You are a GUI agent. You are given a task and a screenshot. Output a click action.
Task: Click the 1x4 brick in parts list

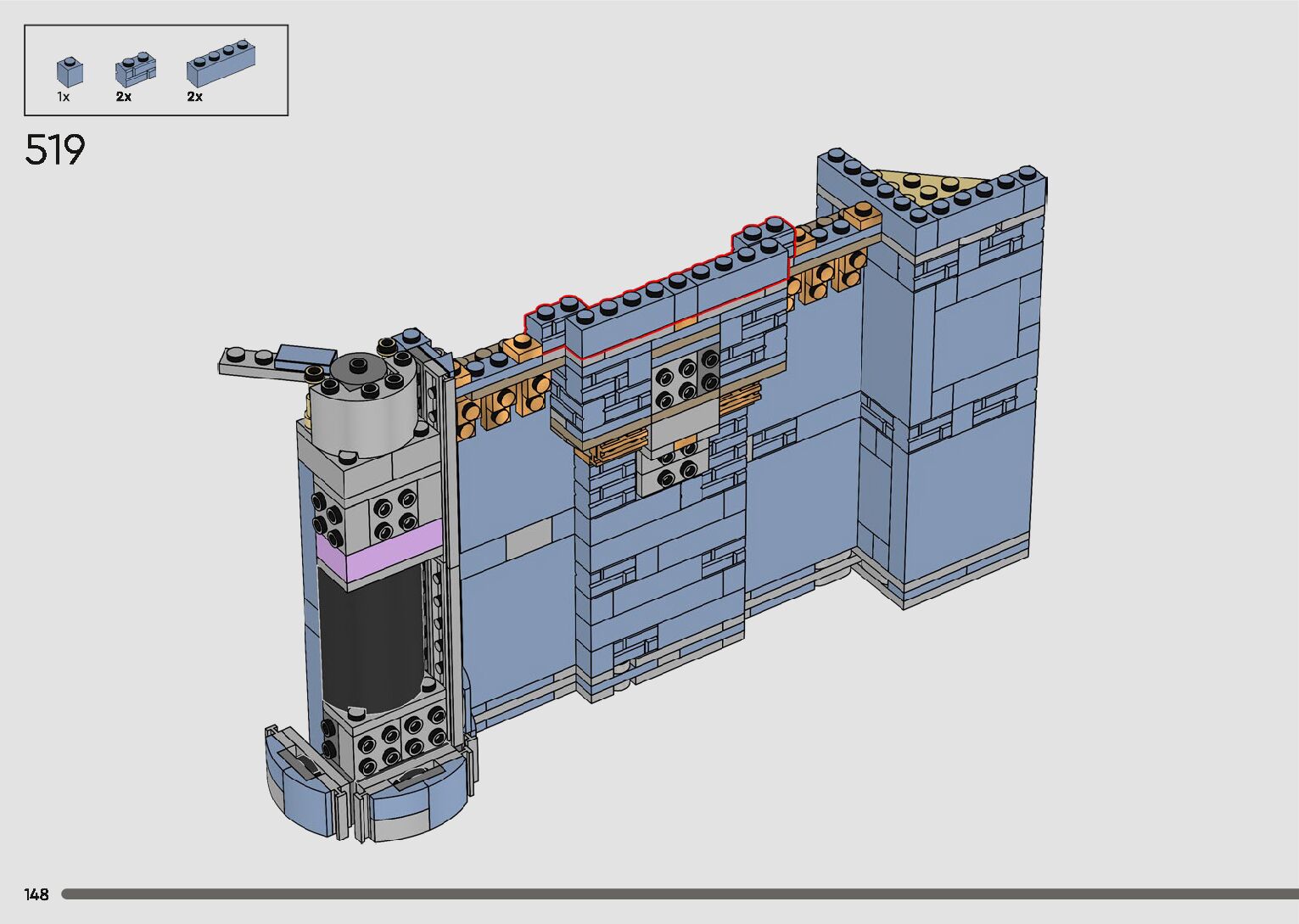(x=222, y=62)
